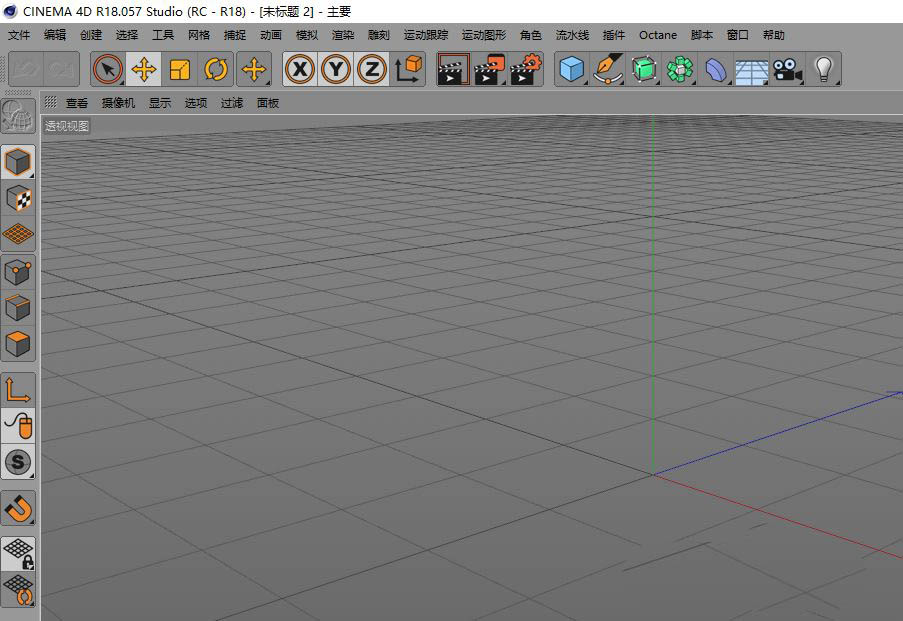Open the Edit Render Settings icon
This screenshot has width=903, height=621.
(525, 70)
